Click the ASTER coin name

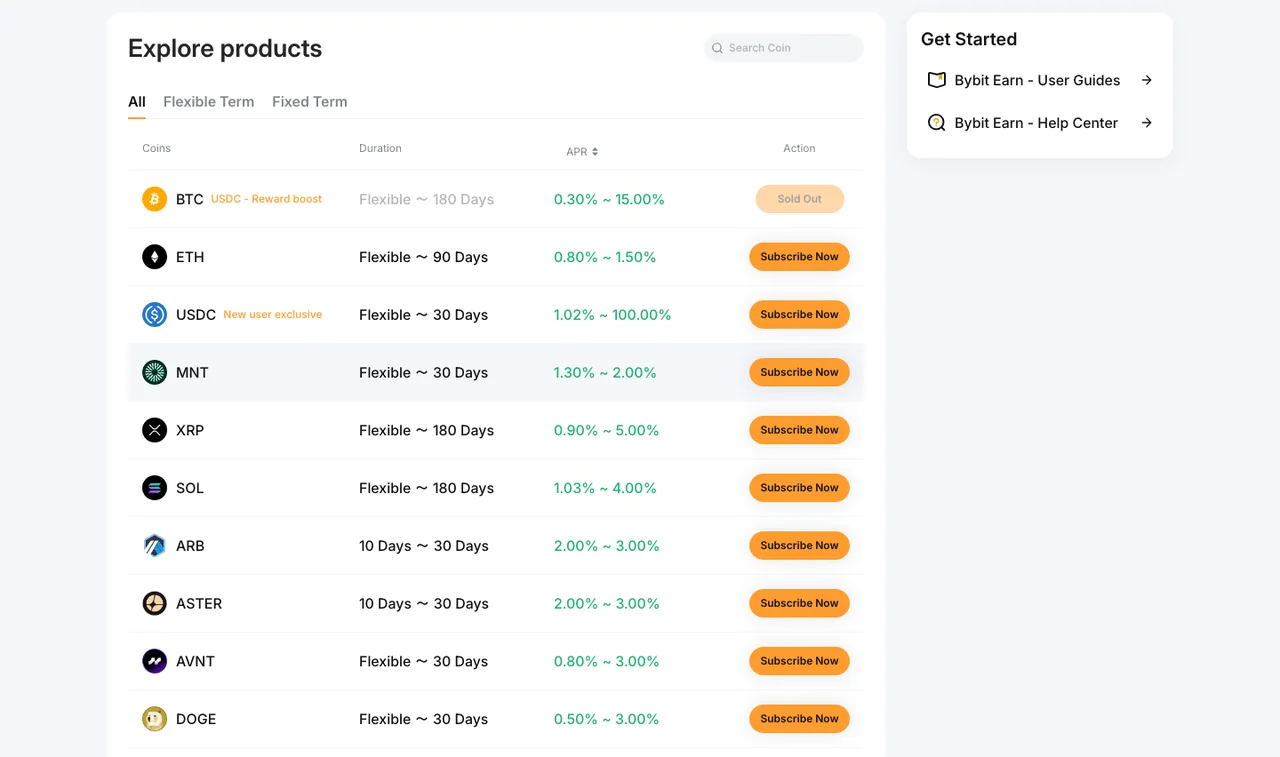pyautogui.click(x=199, y=604)
